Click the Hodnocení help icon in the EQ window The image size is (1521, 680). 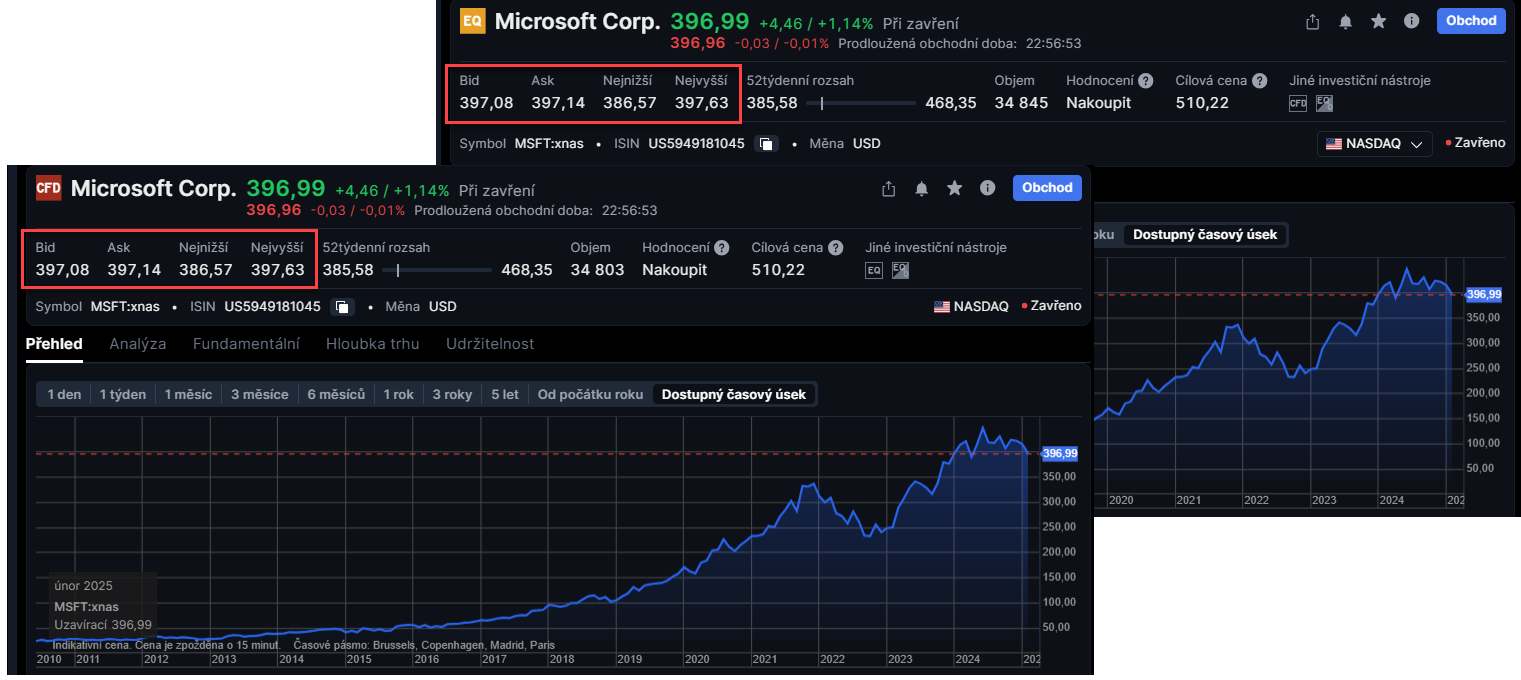click(x=1146, y=81)
